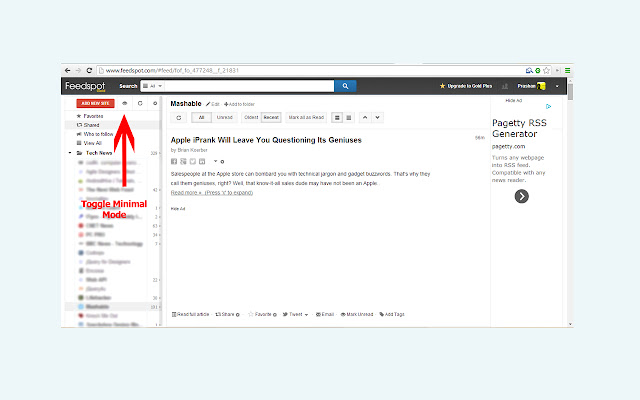This screenshot has width=640, height=400.
Task: Open the green Chrome menu icon
Action: [x=567, y=71]
